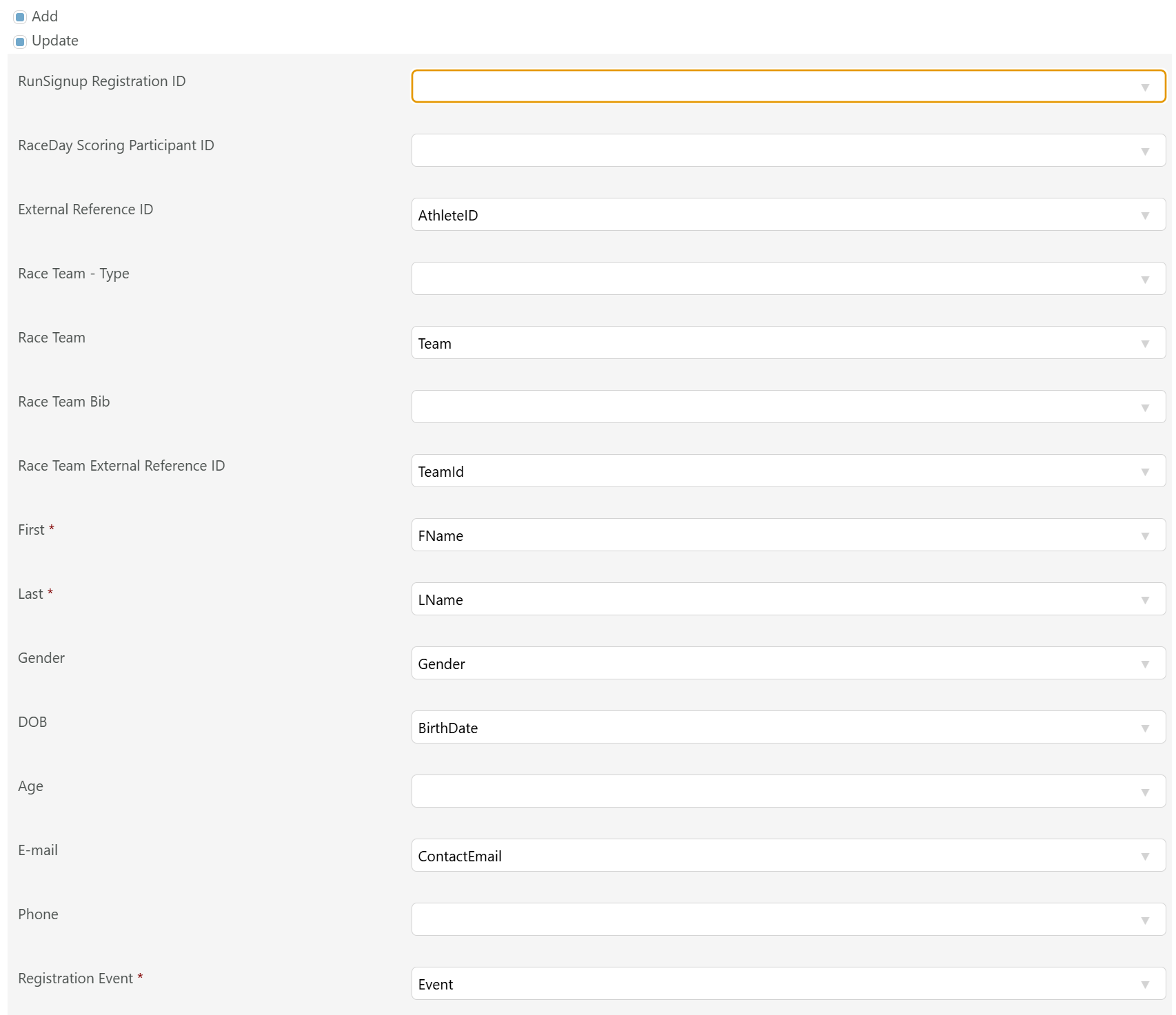
Task: Open the Race Team Bib dropdown
Action: coord(788,407)
